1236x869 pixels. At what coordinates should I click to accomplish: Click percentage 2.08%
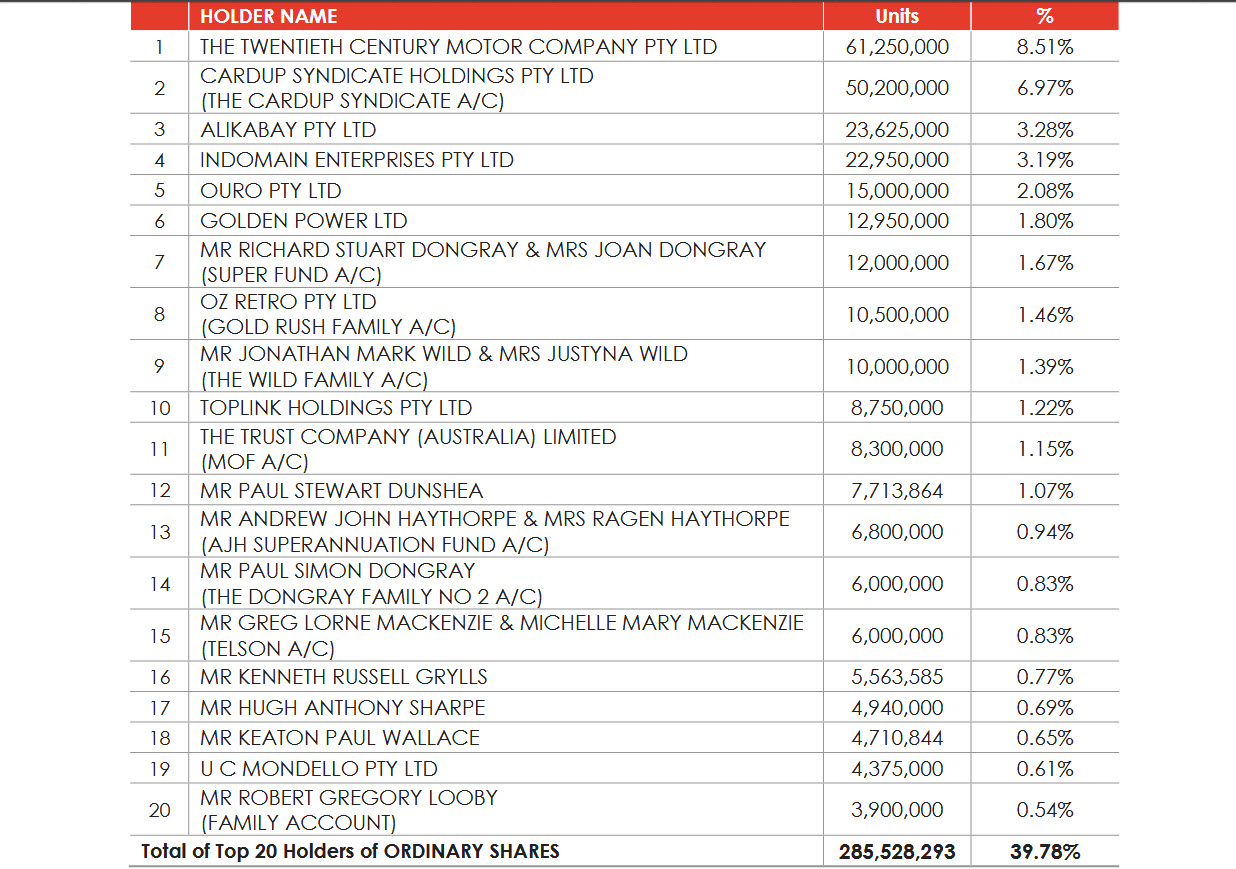tap(1045, 191)
